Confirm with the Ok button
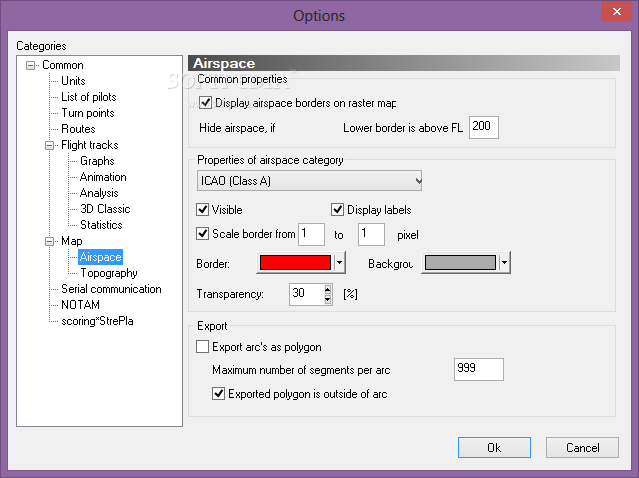Viewport: 639px width, 478px height. (x=494, y=447)
